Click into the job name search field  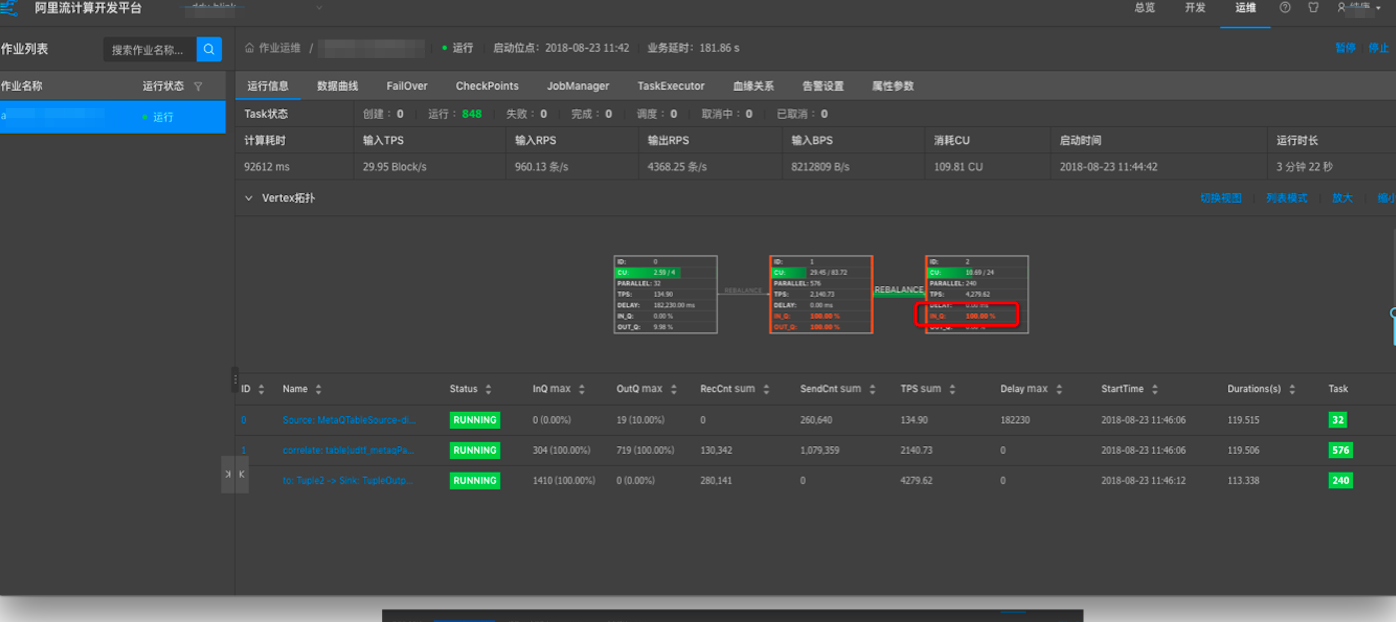(x=150, y=49)
